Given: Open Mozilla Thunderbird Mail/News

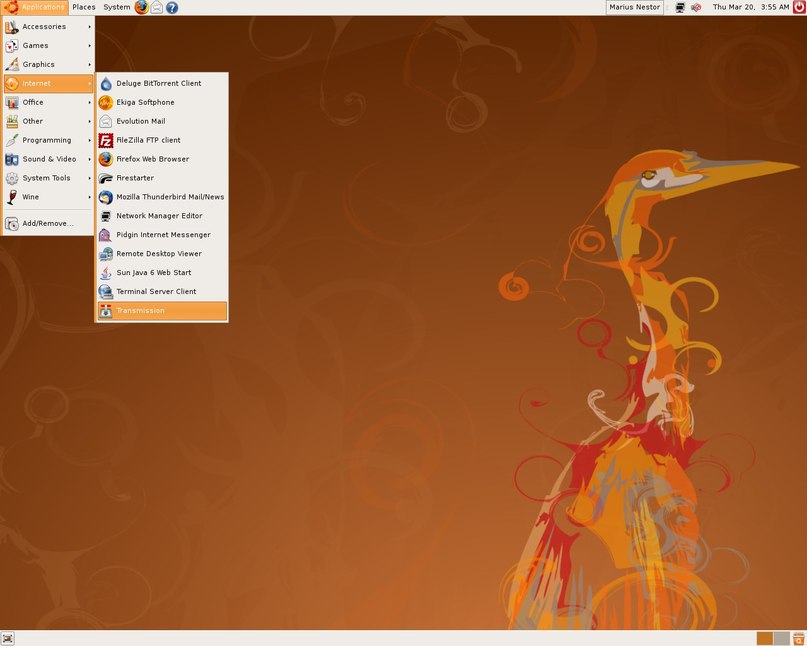Looking at the screenshot, I should point(170,197).
